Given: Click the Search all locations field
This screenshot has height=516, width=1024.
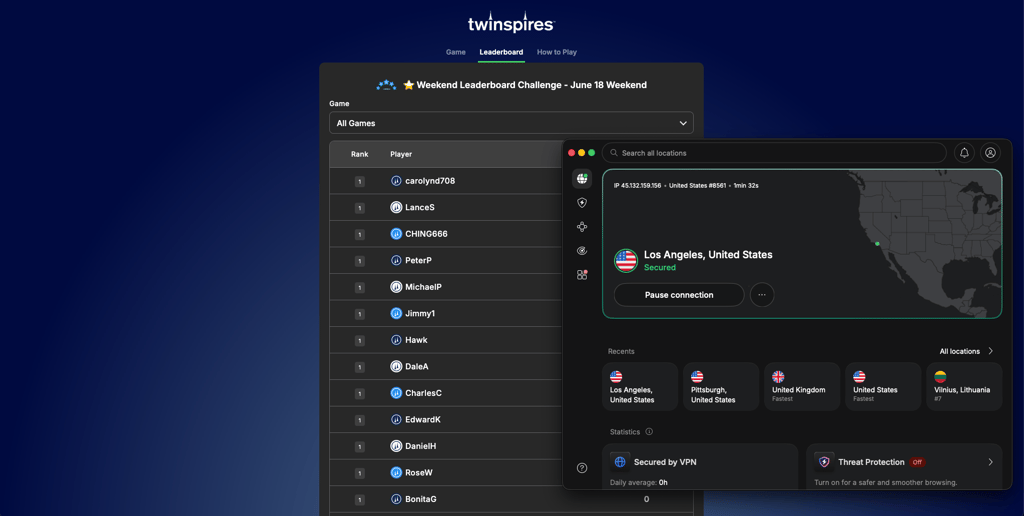Looking at the screenshot, I should (x=774, y=153).
